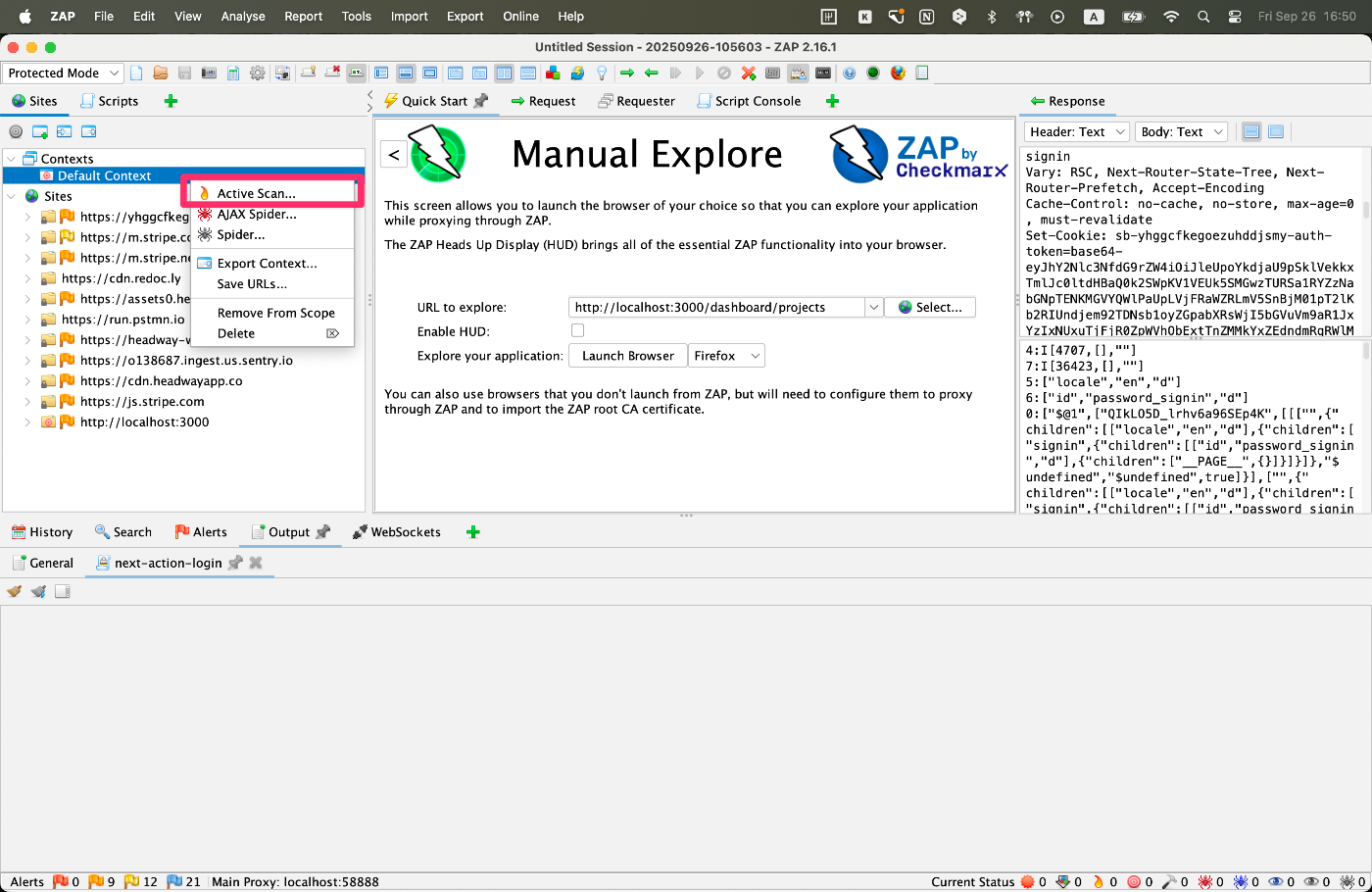Click the Export Context icon in the Sites panel
Viewport: 1372px width, 892px height.
coord(88,131)
